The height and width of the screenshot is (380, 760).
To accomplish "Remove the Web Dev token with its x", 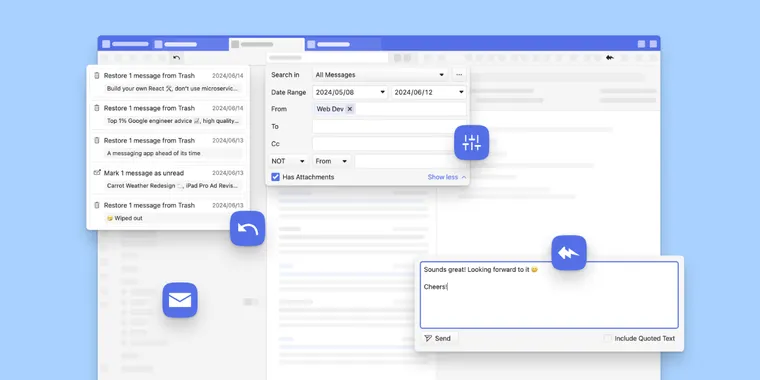I will [x=350, y=109].
